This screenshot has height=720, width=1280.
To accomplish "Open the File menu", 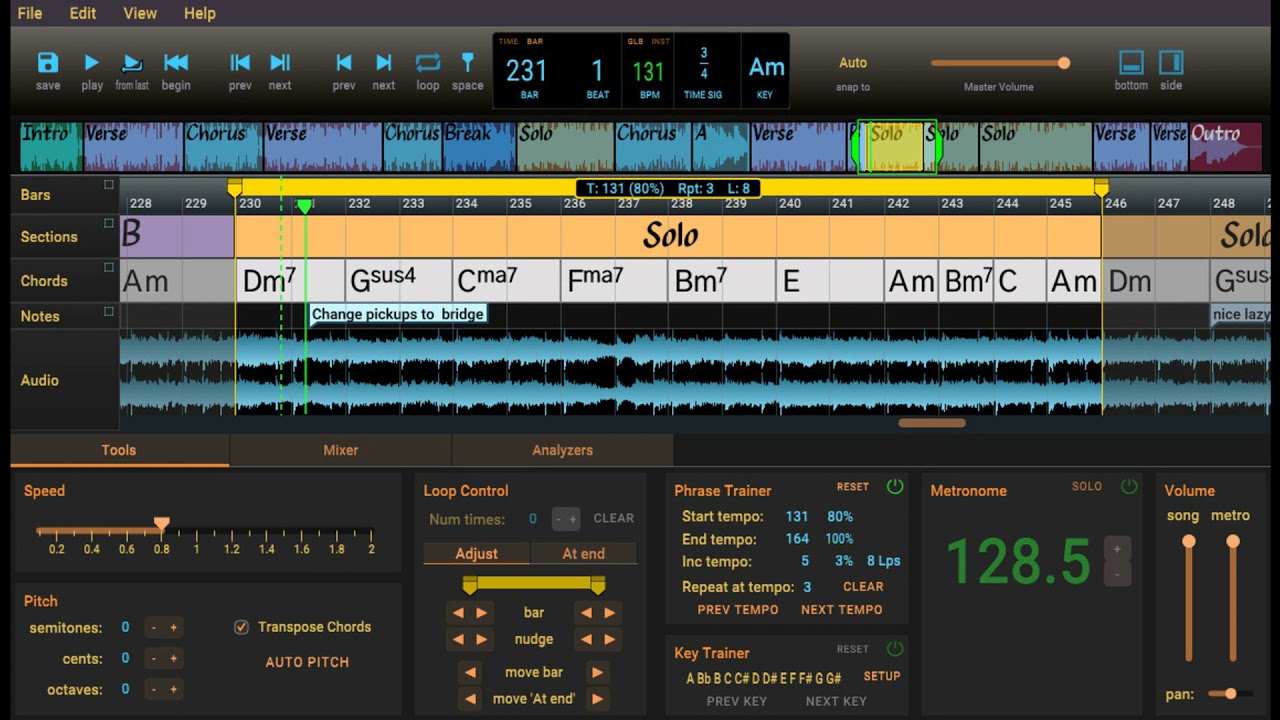I will pos(30,13).
